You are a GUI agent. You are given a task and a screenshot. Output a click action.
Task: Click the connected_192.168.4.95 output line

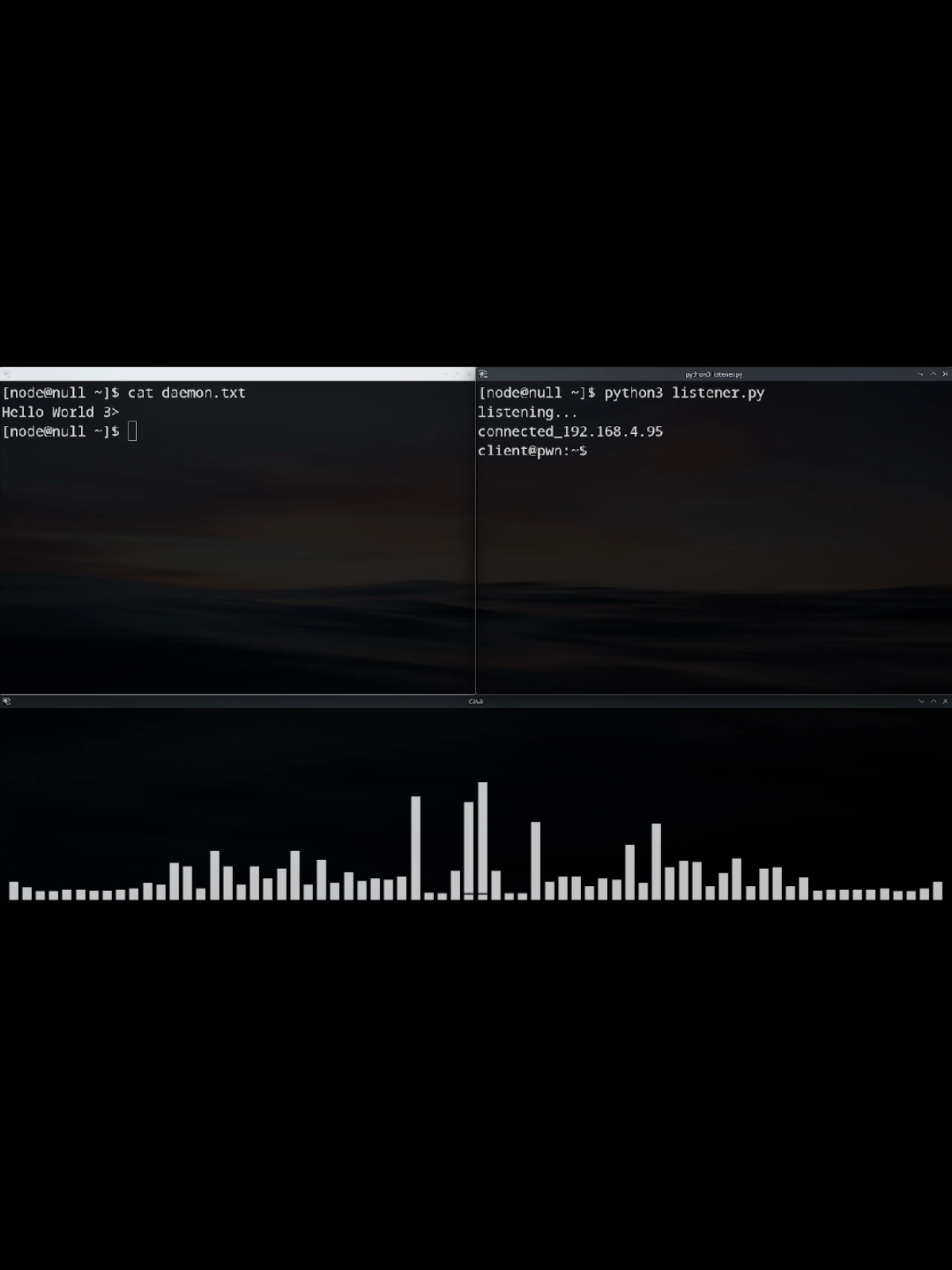[570, 432]
